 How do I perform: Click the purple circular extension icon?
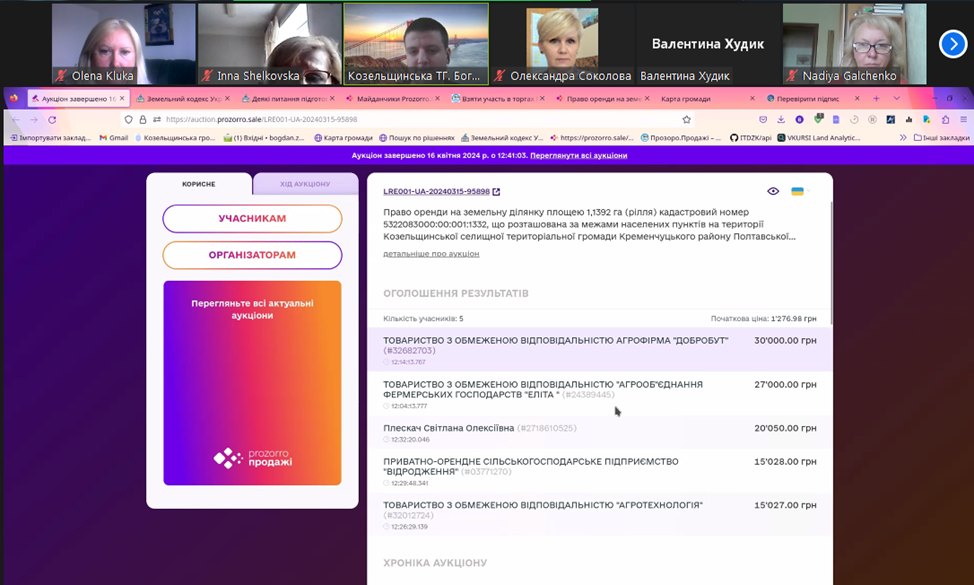click(799, 120)
